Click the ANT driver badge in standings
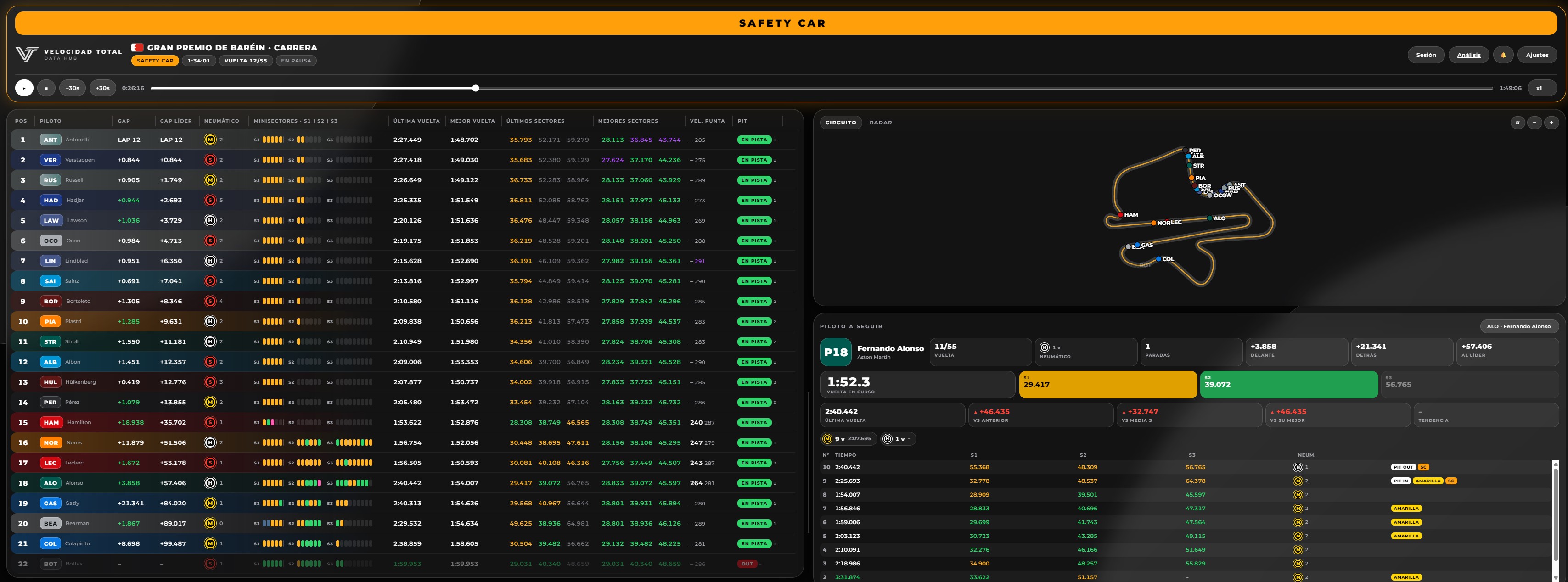This screenshot has height=582, width=1568. tap(50, 140)
